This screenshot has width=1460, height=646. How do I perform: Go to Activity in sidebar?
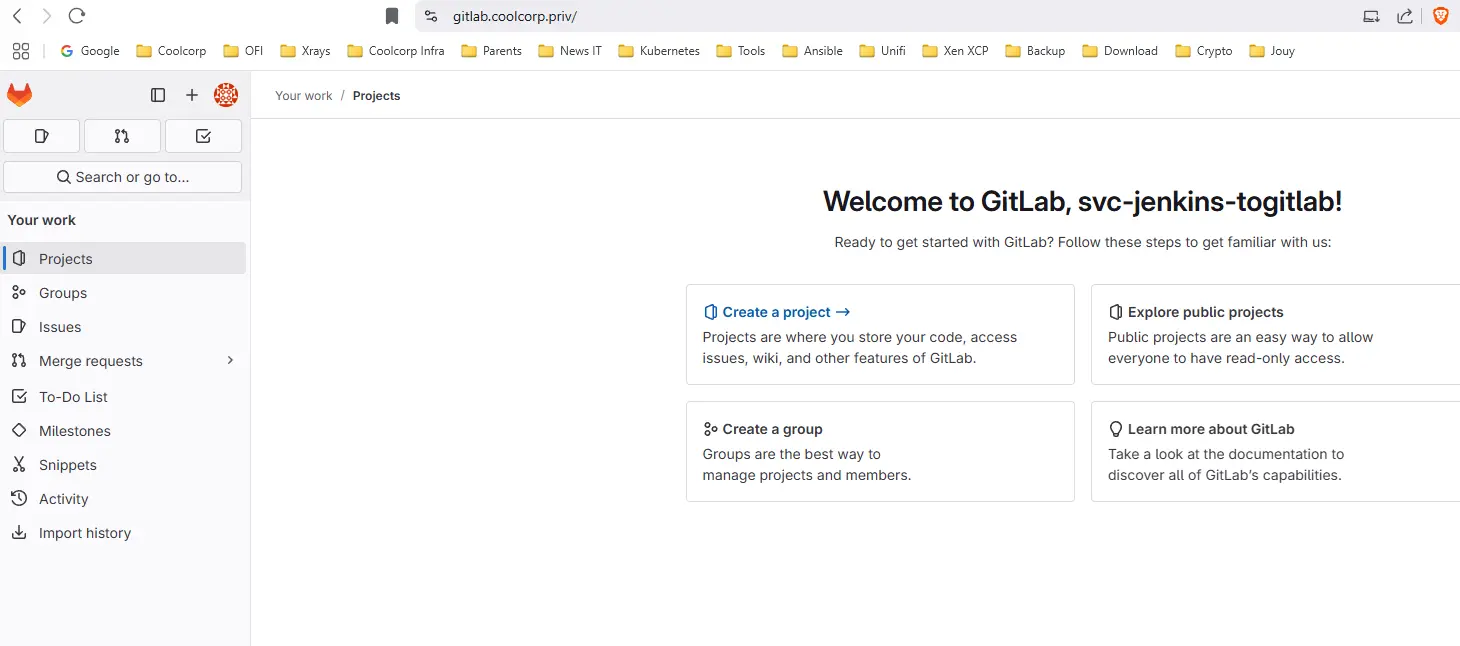64,499
